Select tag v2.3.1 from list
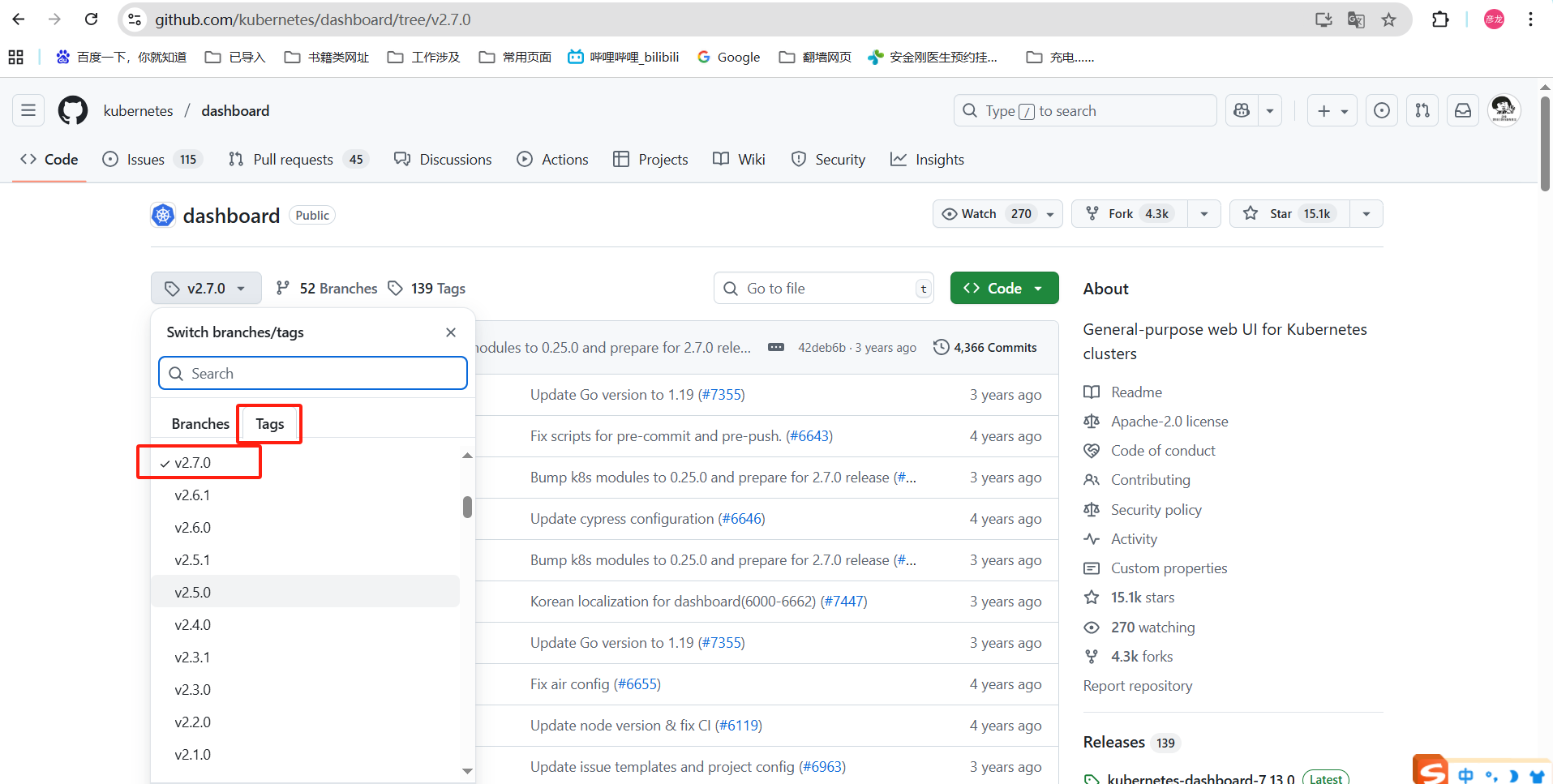Screen dimensions: 1553x784 pyautogui.click(x=305, y=658)
